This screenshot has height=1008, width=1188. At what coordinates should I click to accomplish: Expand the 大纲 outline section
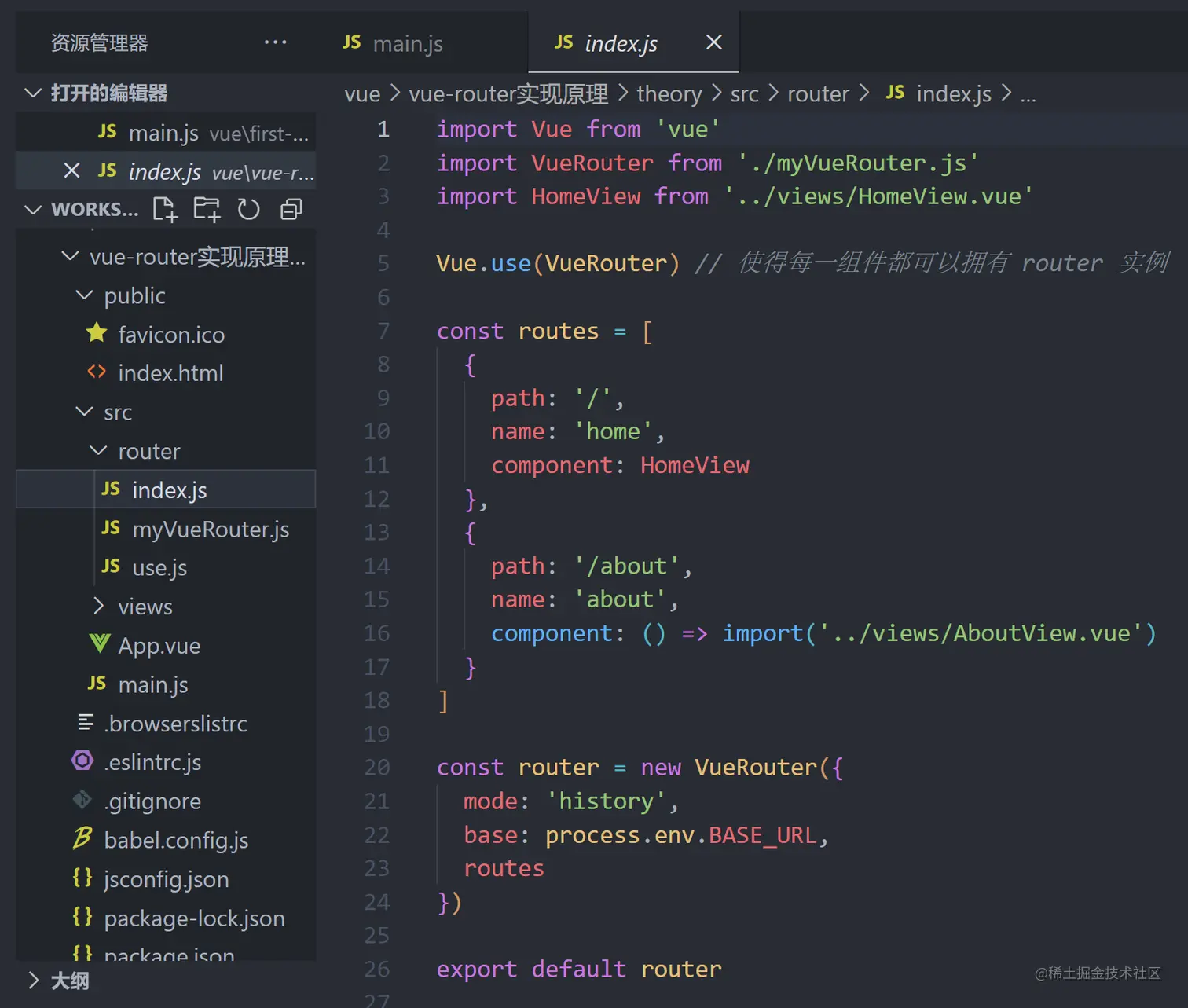click(x=33, y=981)
